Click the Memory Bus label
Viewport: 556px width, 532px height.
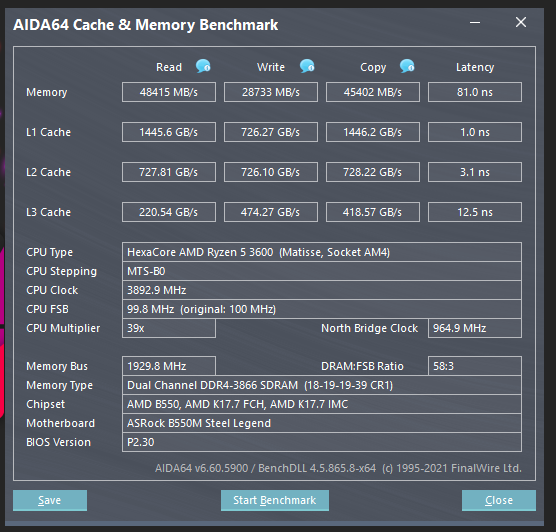tap(57, 366)
